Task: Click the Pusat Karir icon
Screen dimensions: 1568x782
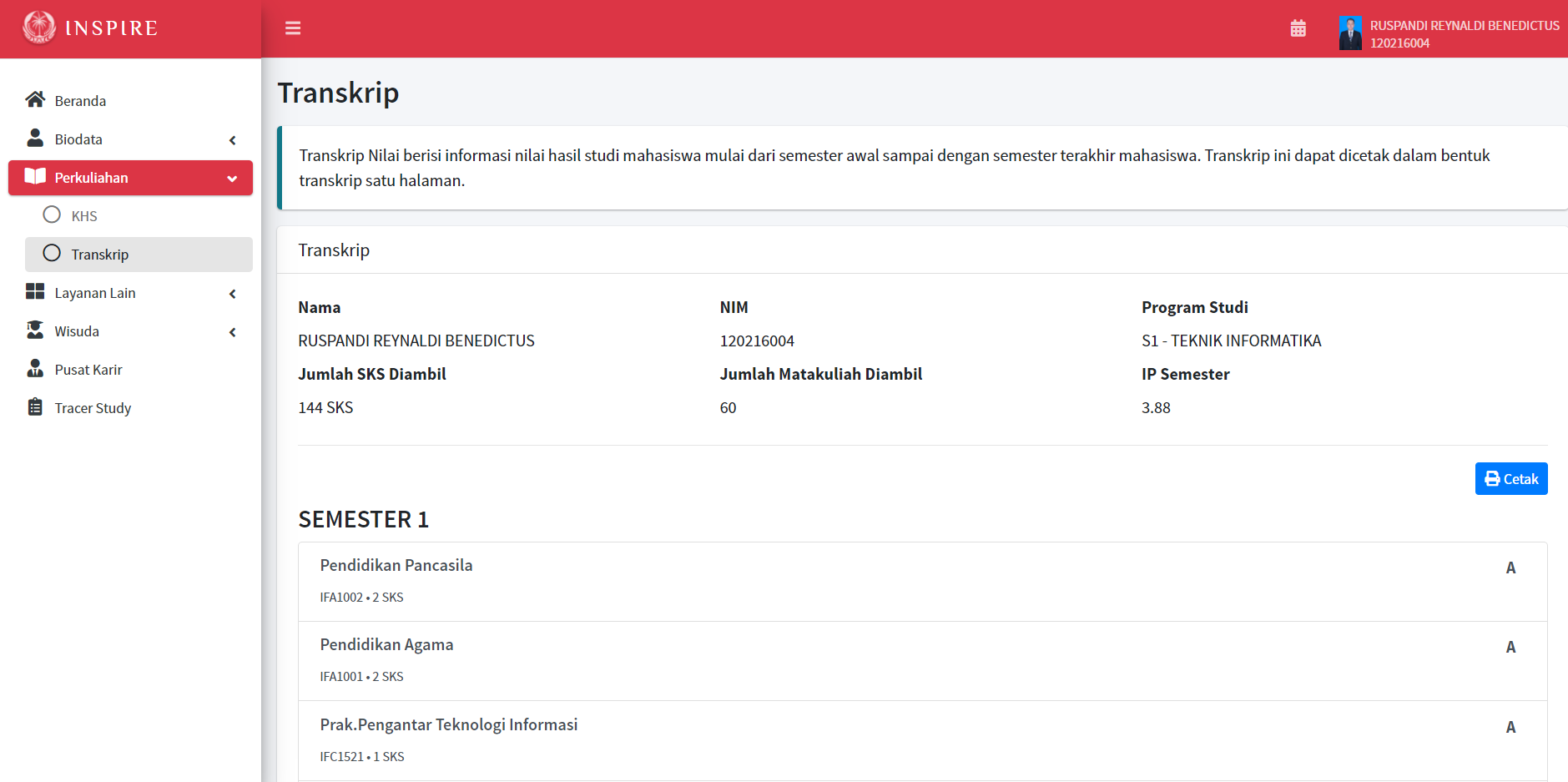Action: (x=35, y=369)
